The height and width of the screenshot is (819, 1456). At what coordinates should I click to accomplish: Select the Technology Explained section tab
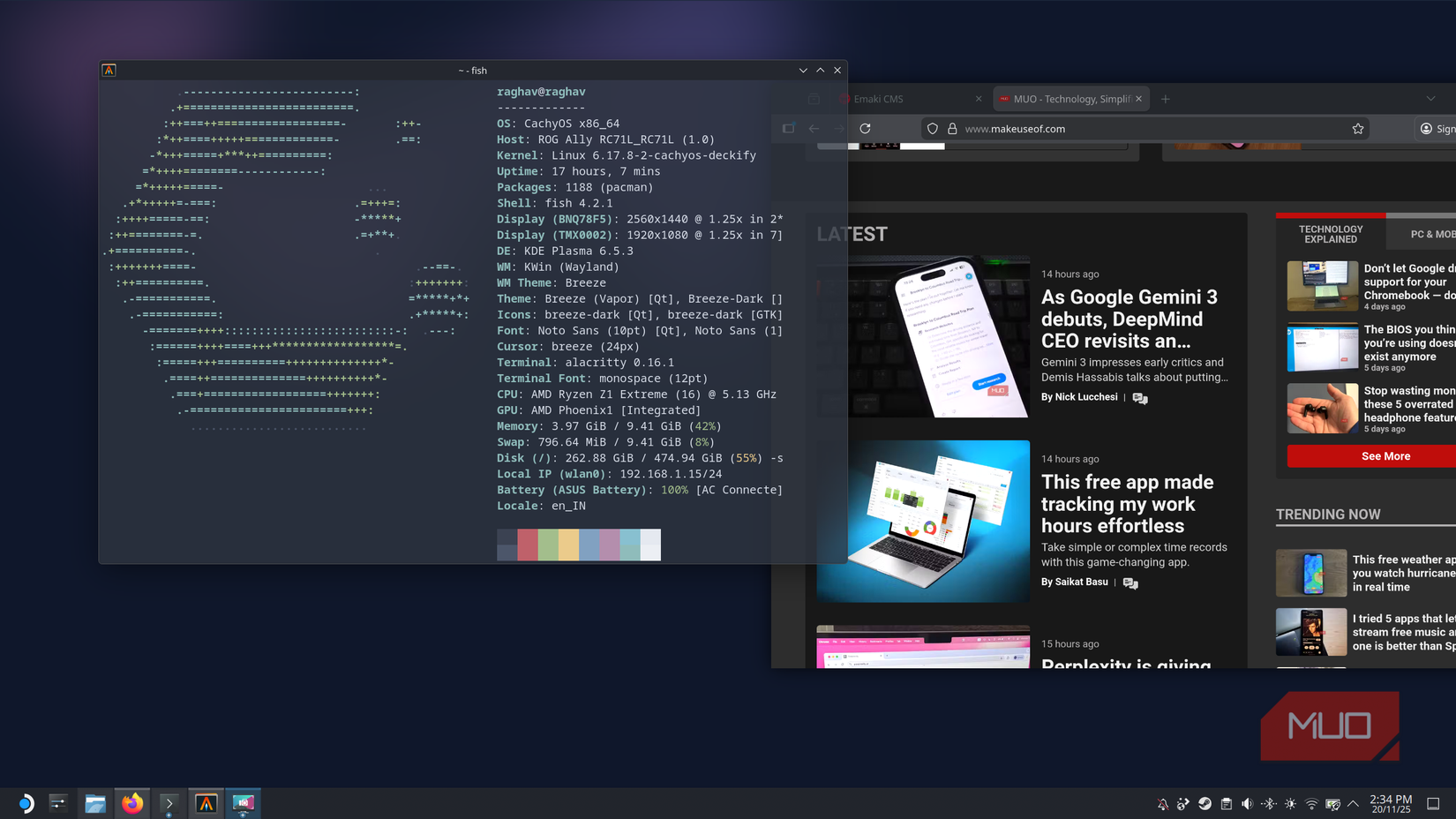point(1330,233)
